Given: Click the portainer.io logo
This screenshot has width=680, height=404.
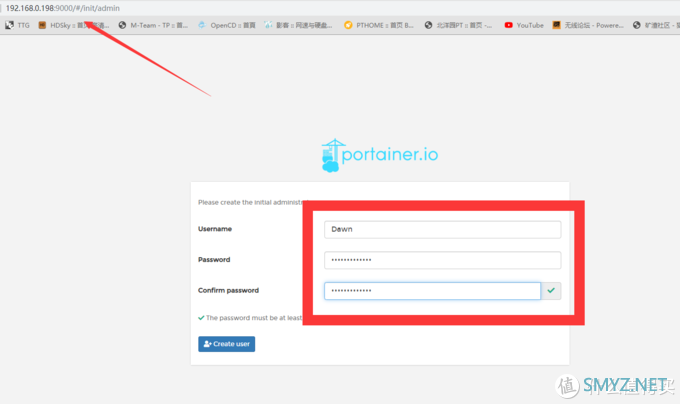Looking at the screenshot, I should pyautogui.click(x=379, y=155).
